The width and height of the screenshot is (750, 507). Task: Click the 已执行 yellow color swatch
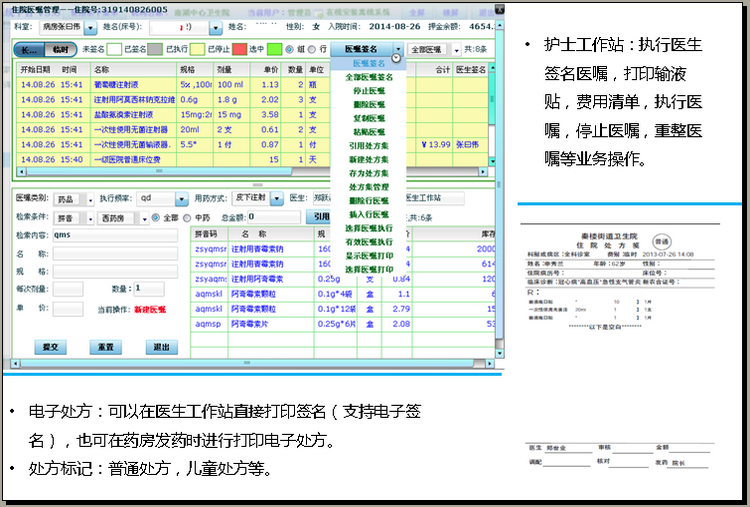tap(197, 49)
